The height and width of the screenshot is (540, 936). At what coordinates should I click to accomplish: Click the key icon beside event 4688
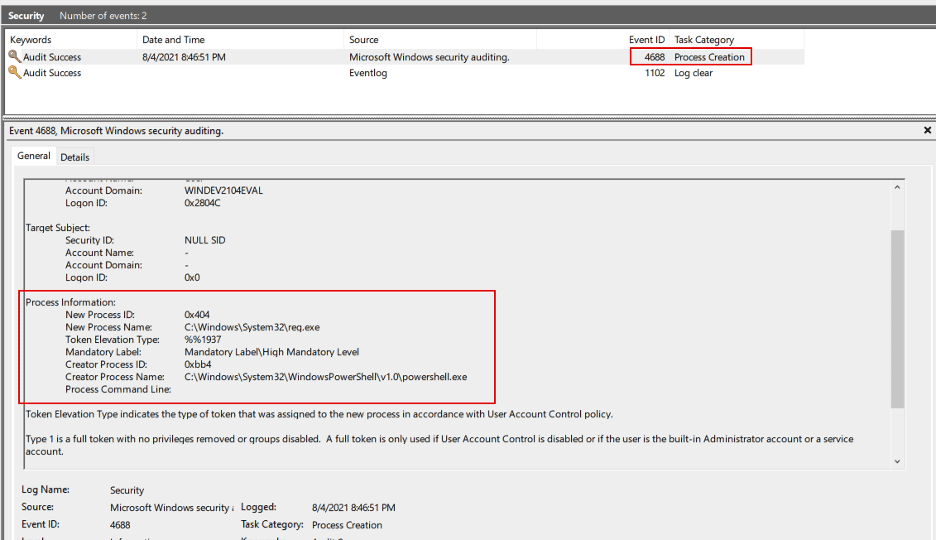tap(14, 56)
